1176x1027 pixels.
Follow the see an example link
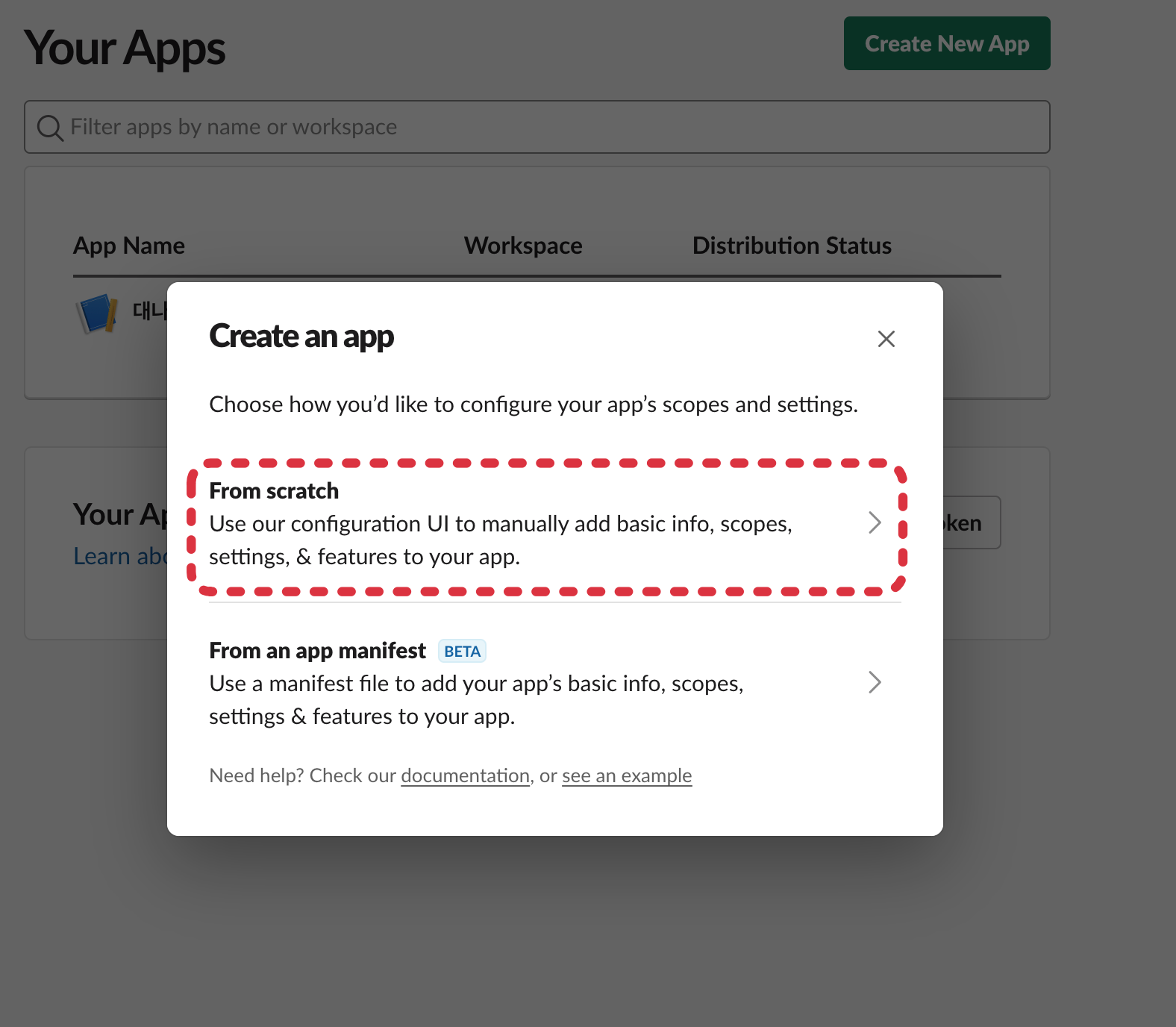coord(627,775)
